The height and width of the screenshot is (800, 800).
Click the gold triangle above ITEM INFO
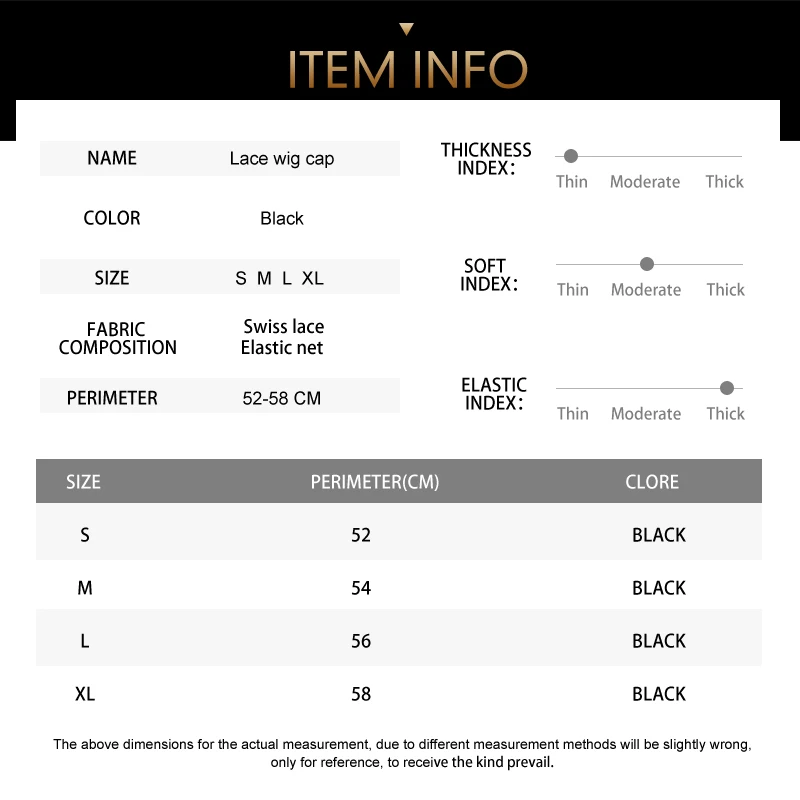coord(406,29)
